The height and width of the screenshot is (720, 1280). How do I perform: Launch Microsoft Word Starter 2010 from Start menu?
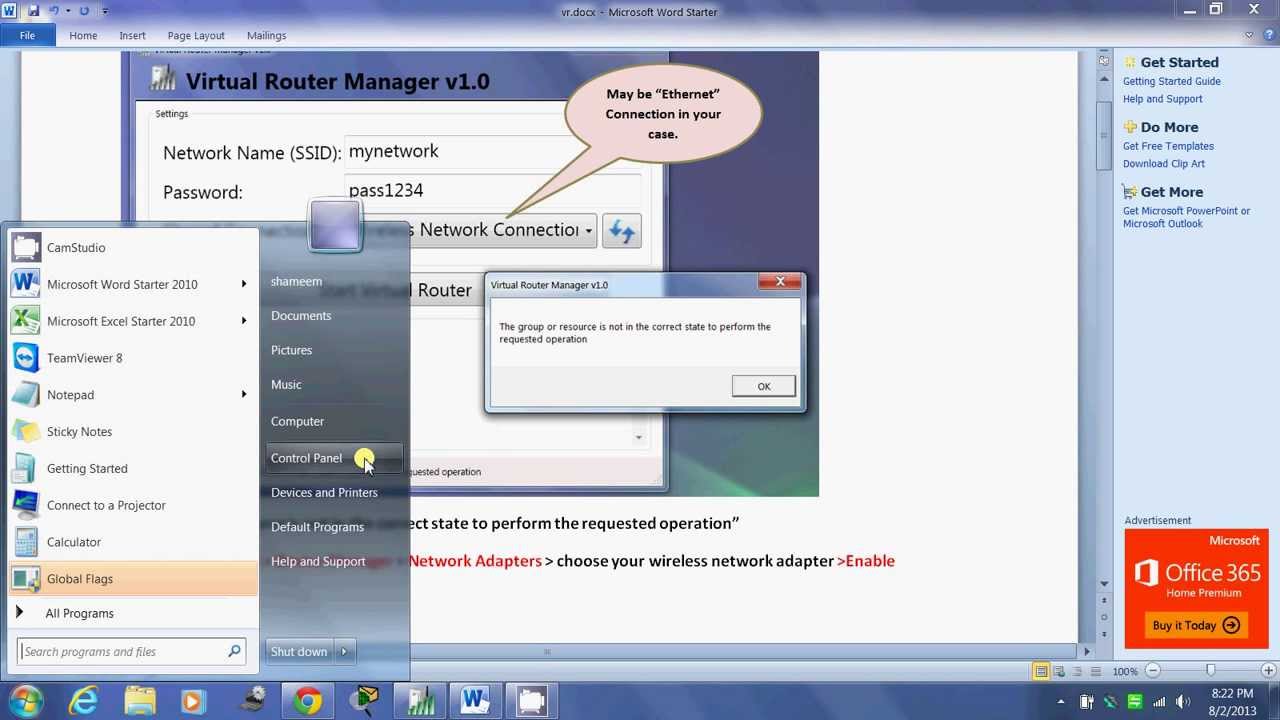pyautogui.click(x=122, y=284)
